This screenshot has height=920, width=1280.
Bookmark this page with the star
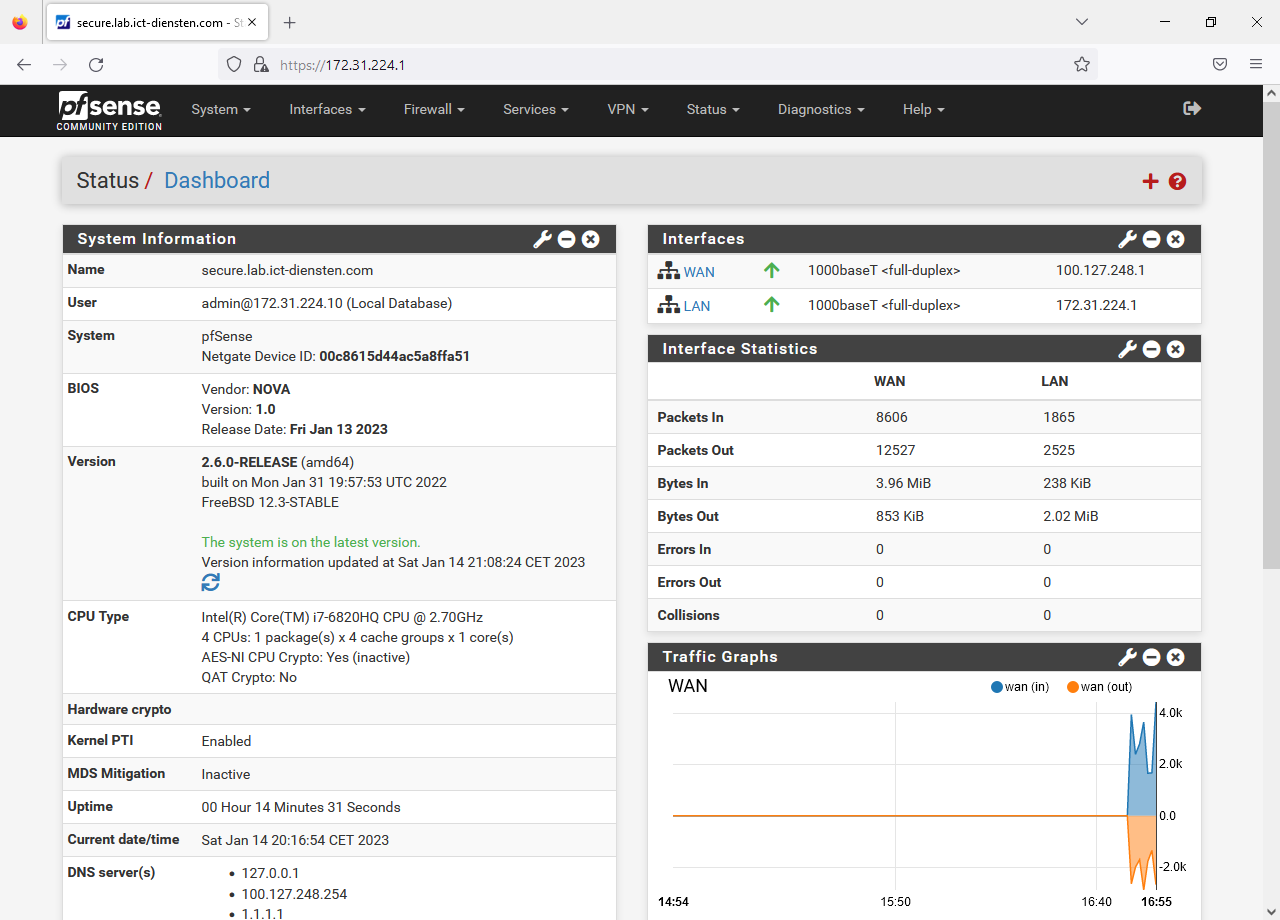(1082, 64)
